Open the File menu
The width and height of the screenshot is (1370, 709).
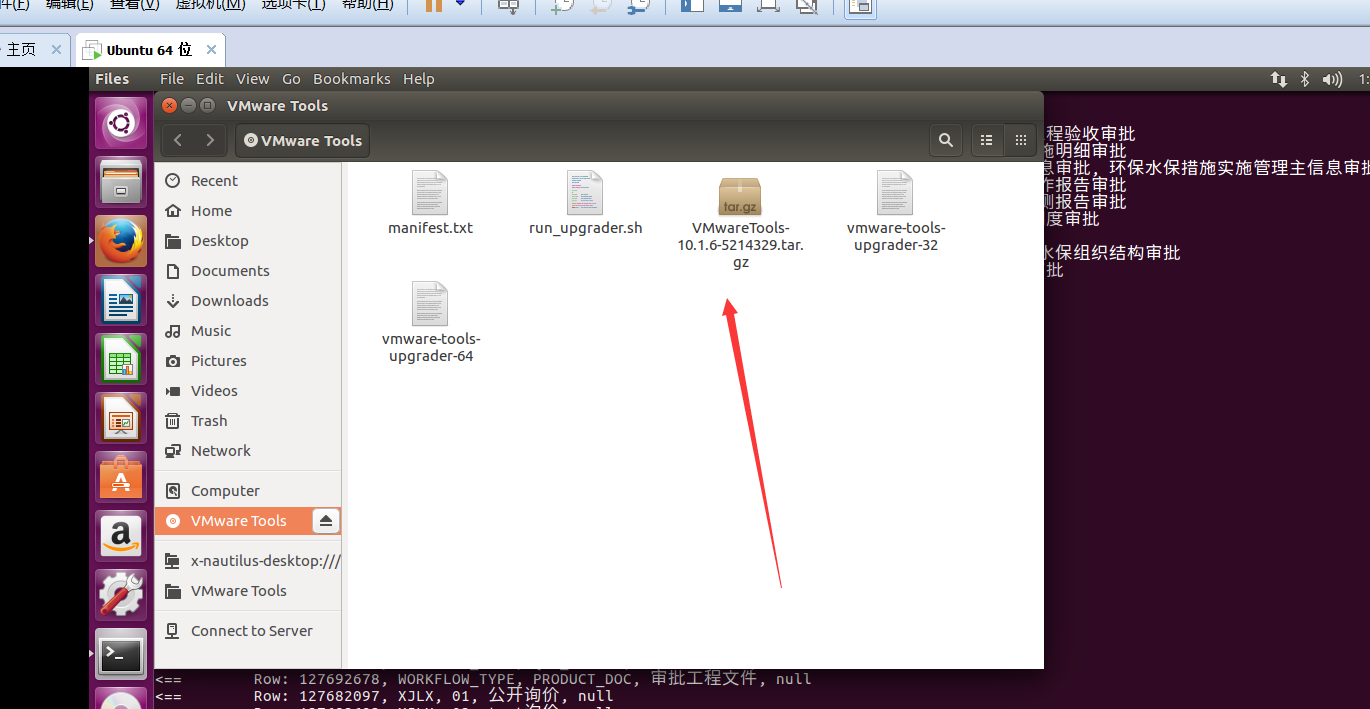(x=172, y=79)
